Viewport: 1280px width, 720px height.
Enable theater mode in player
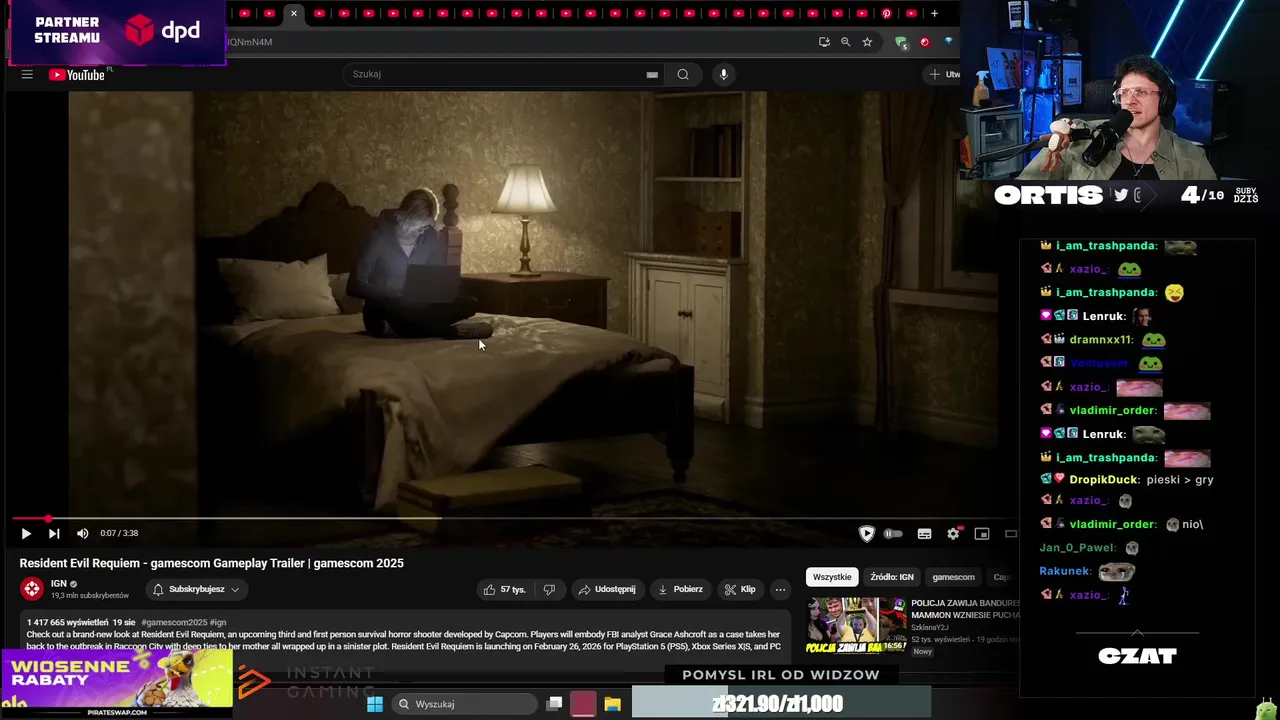[x=1010, y=534]
